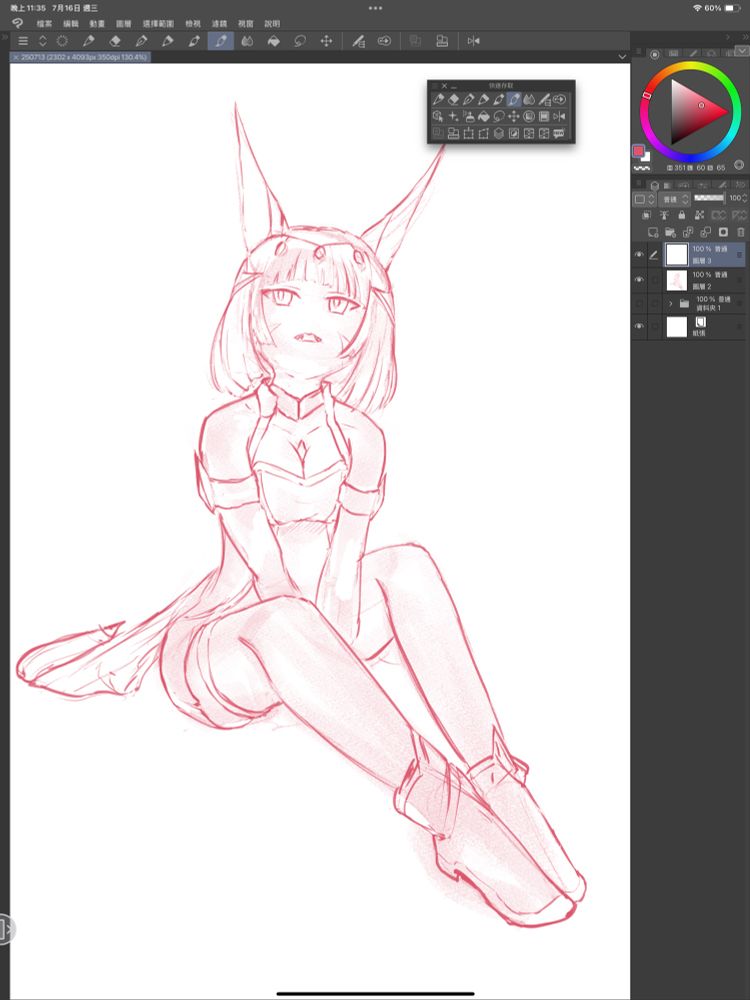Expand the left tool palette double-arrow

tap(4, 37)
